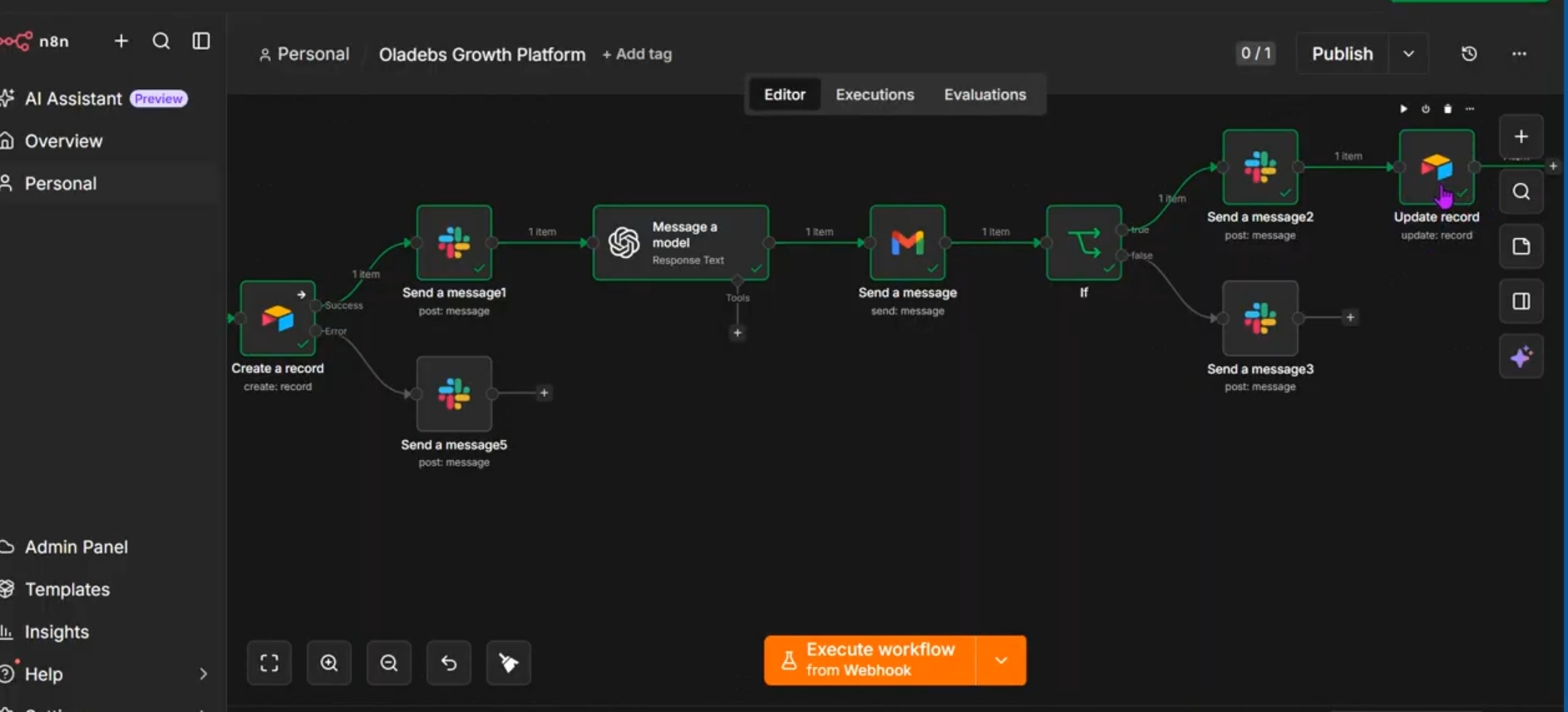Click Add tag
This screenshot has height=712, width=1568.
637,54
